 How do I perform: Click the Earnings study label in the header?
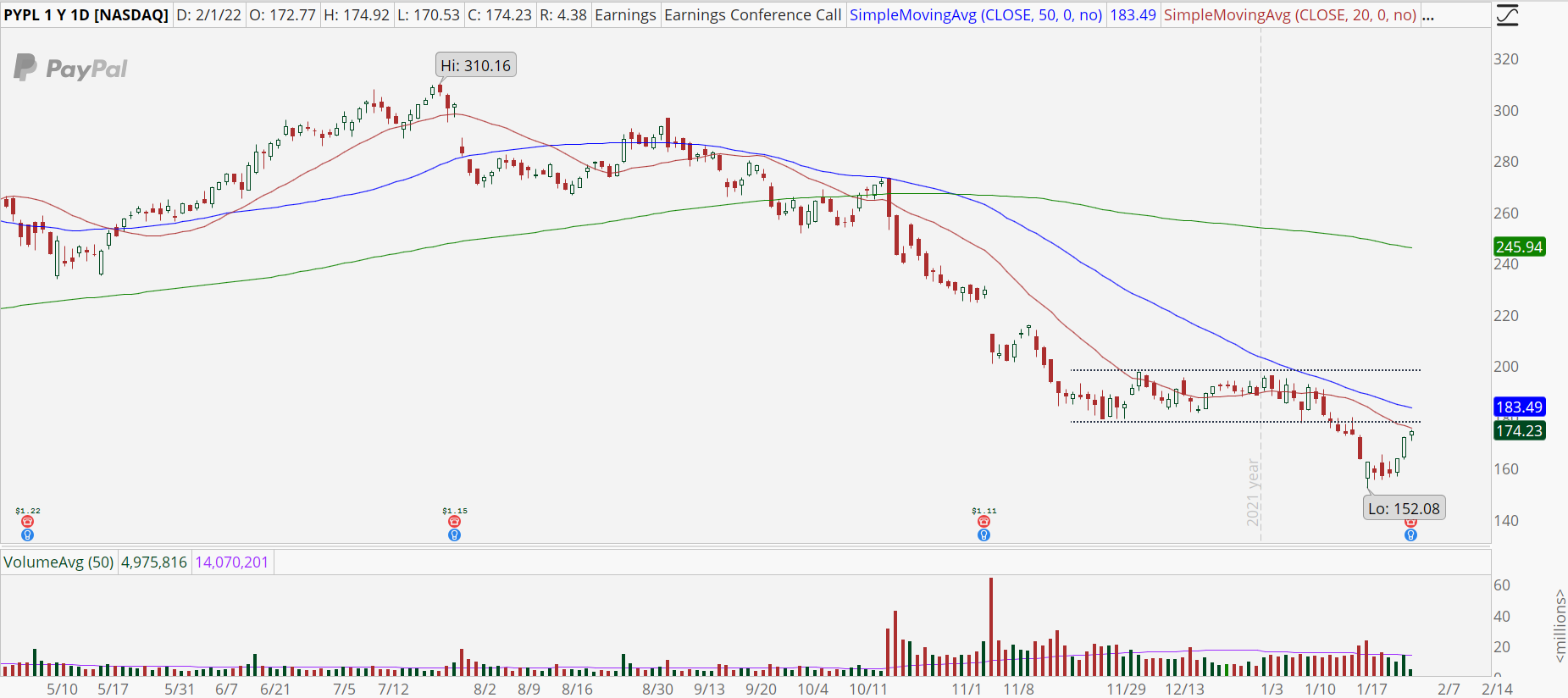point(625,15)
